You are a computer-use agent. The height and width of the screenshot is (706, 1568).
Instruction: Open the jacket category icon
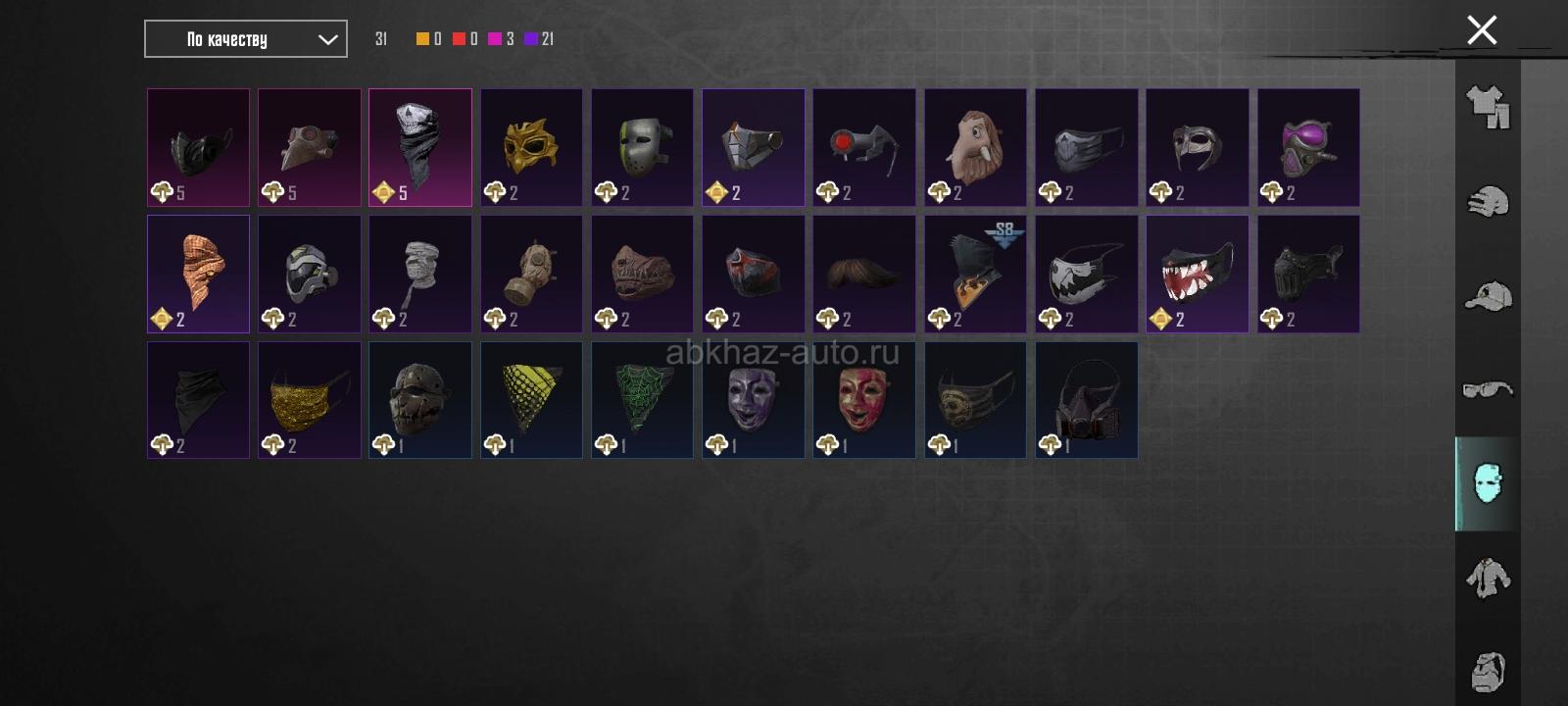tap(1488, 578)
